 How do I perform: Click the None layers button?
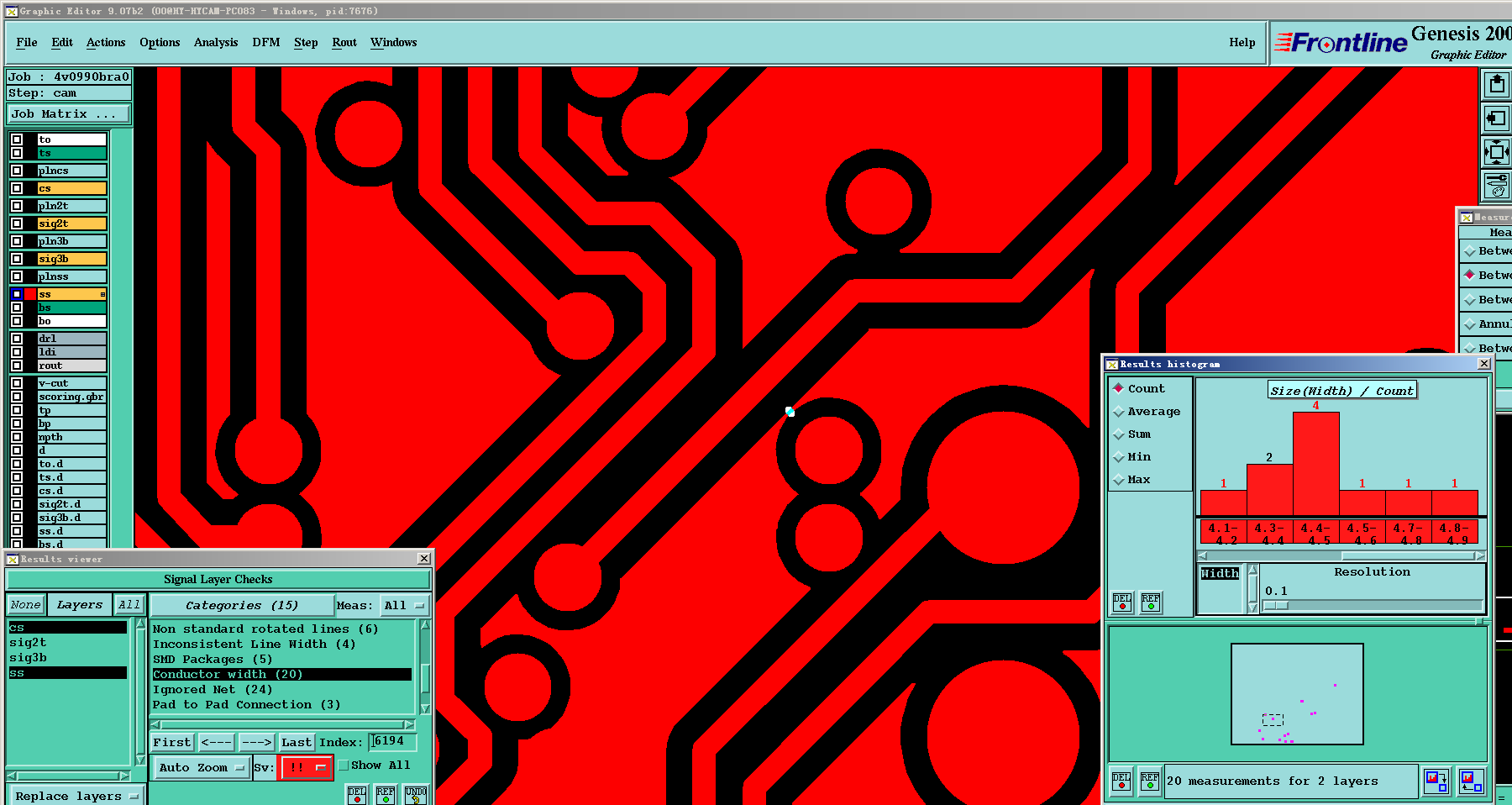pos(25,604)
